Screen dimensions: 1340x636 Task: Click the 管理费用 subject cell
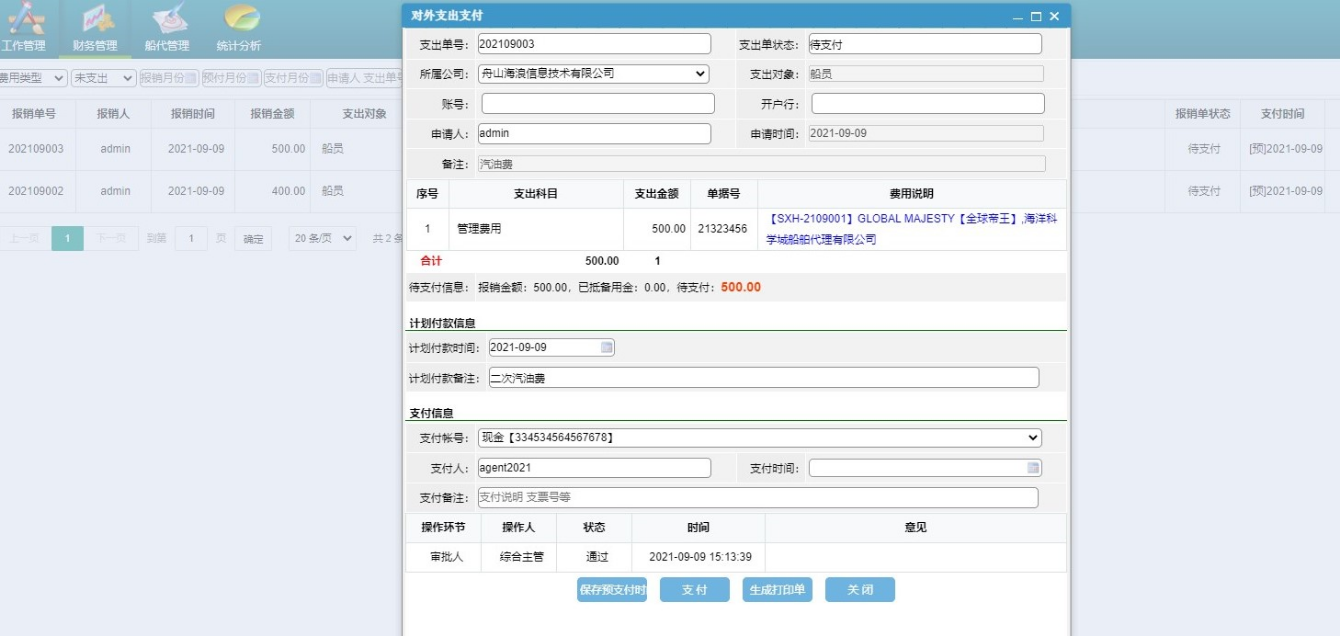(536, 229)
